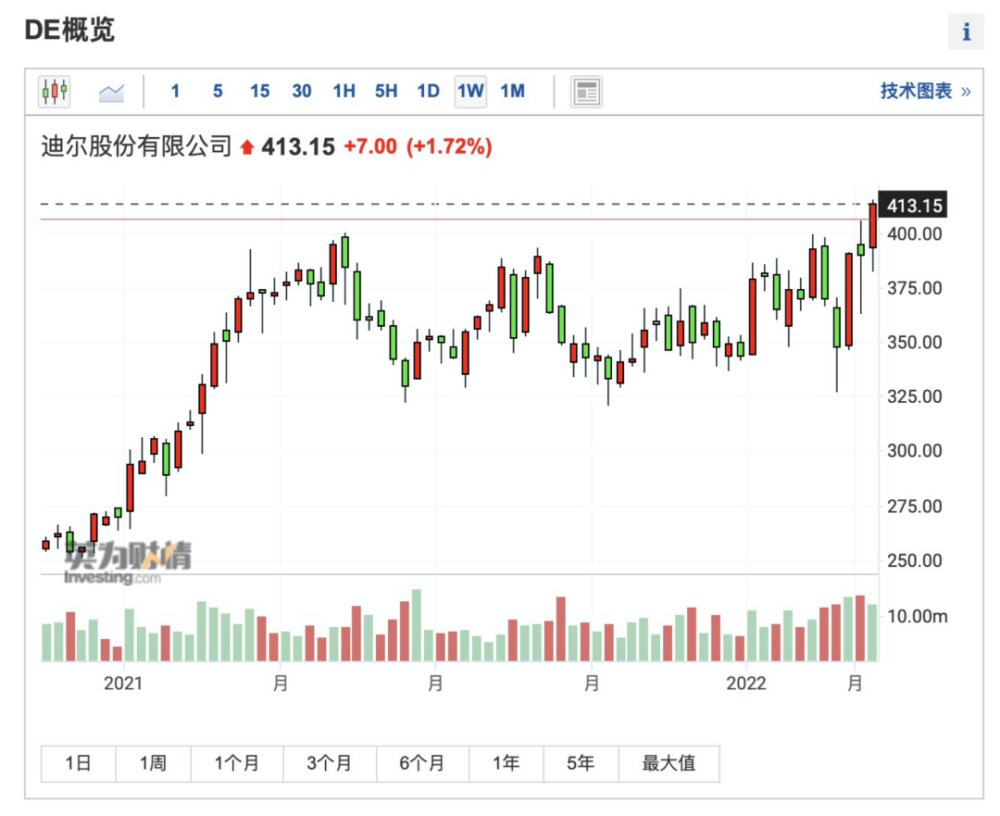Show the 最大值 full history range
The image size is (1000, 816).
[x=669, y=764]
